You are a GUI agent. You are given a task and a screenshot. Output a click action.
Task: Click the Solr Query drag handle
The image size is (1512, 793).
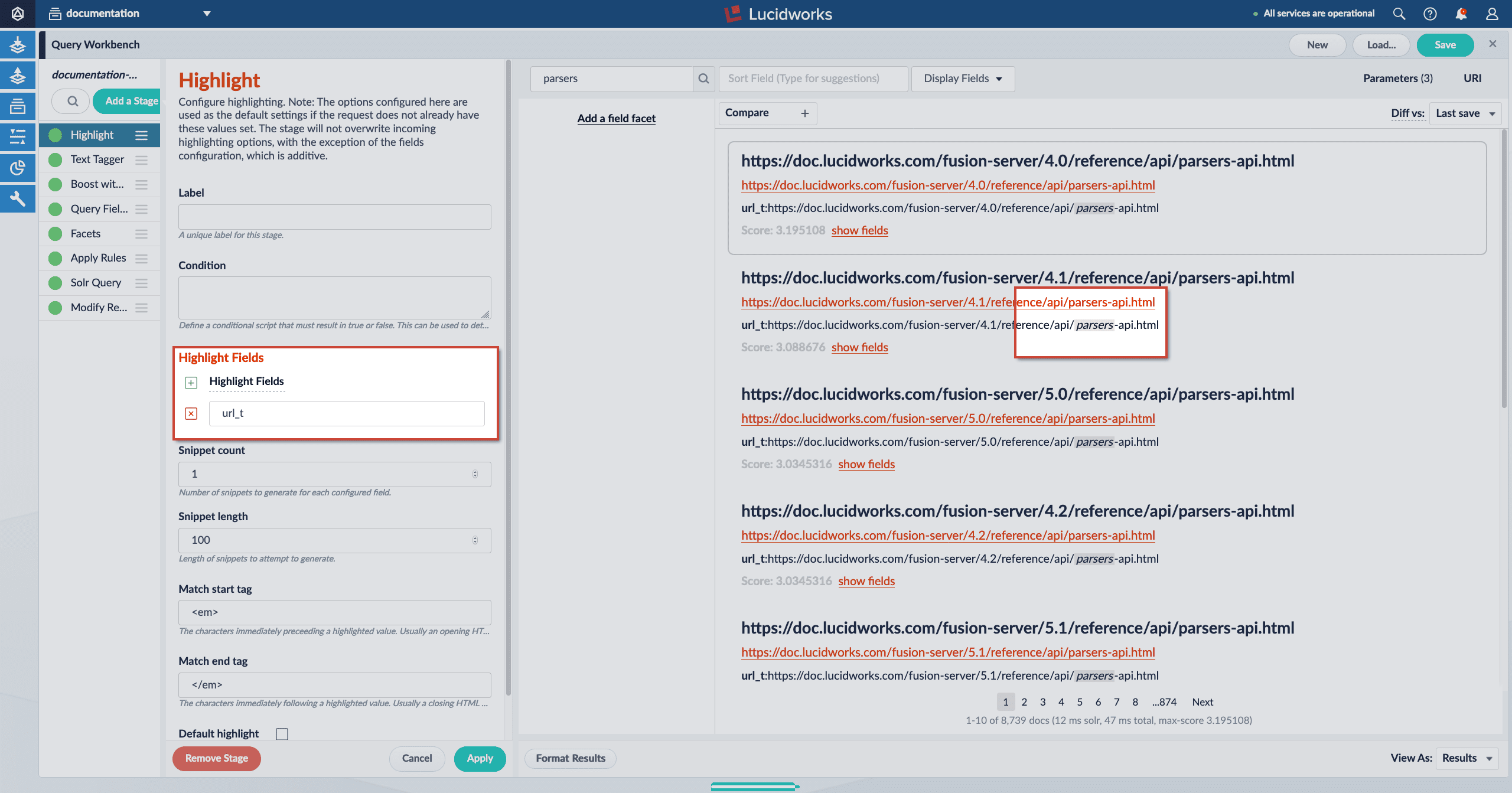click(141, 283)
